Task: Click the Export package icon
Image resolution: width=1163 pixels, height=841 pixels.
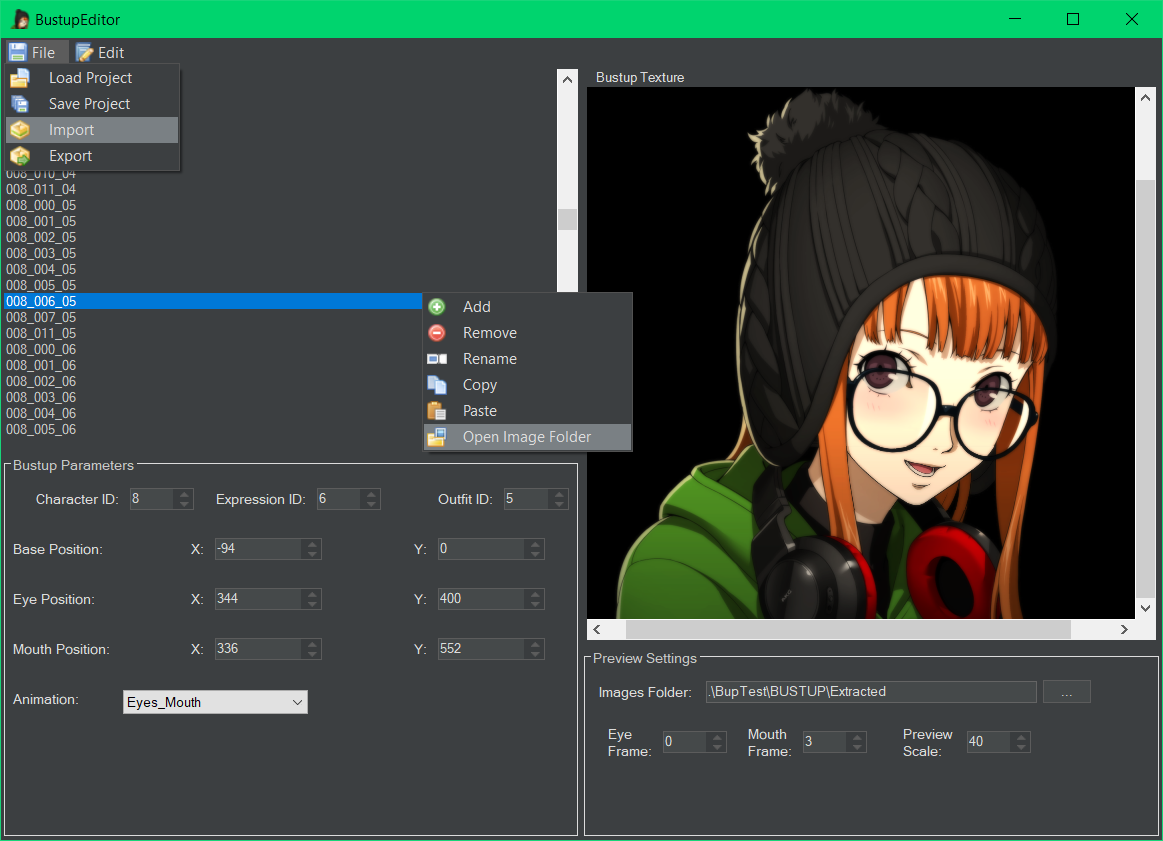Action: 20,156
